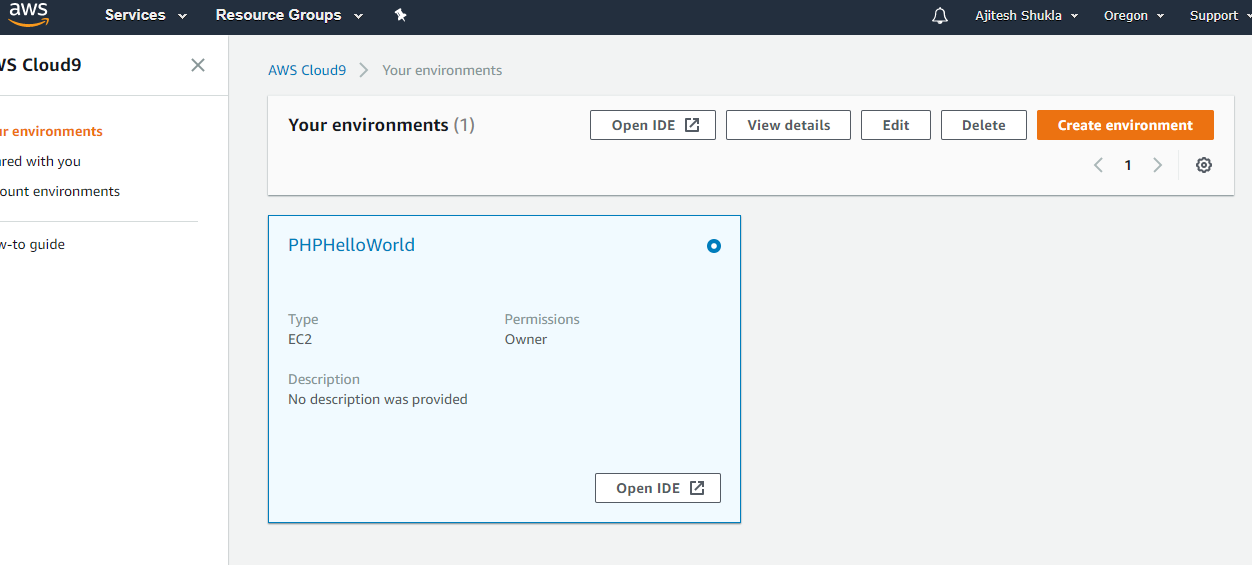The height and width of the screenshot is (565, 1252).
Task: Click the AWS logo icon
Action: click(x=29, y=13)
